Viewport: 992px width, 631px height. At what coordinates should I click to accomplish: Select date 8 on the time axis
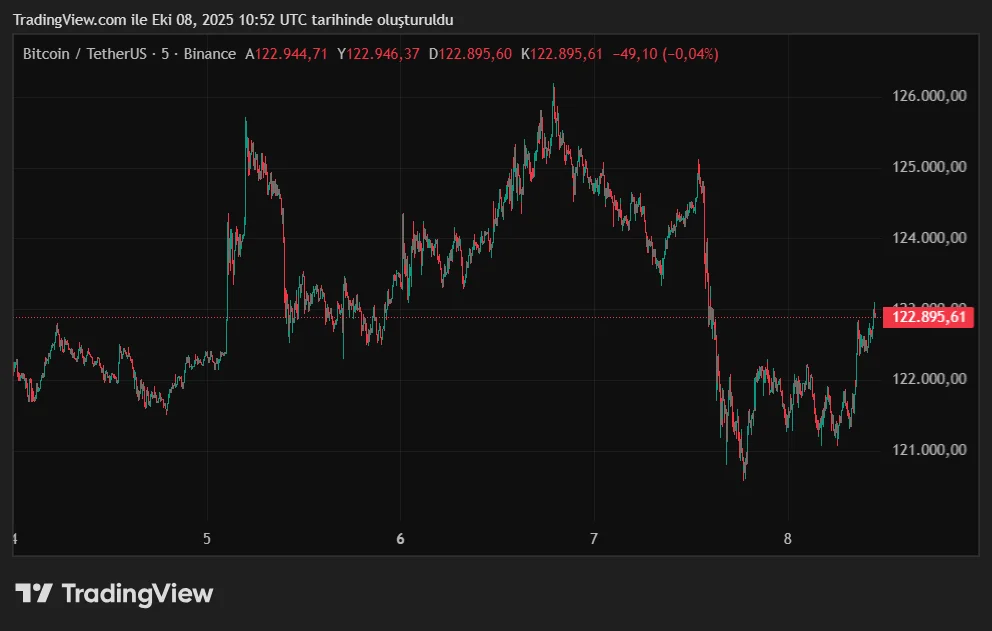(x=787, y=539)
